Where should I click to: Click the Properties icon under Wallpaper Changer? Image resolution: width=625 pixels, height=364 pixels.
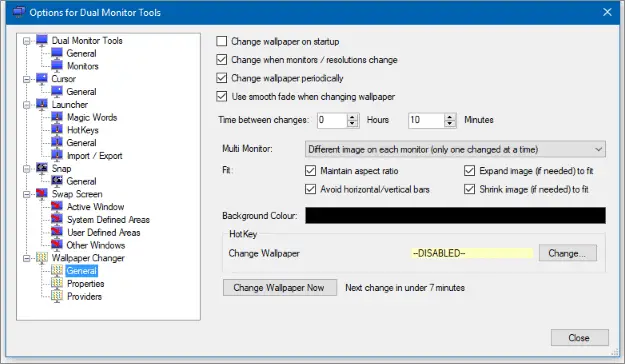tap(57, 283)
